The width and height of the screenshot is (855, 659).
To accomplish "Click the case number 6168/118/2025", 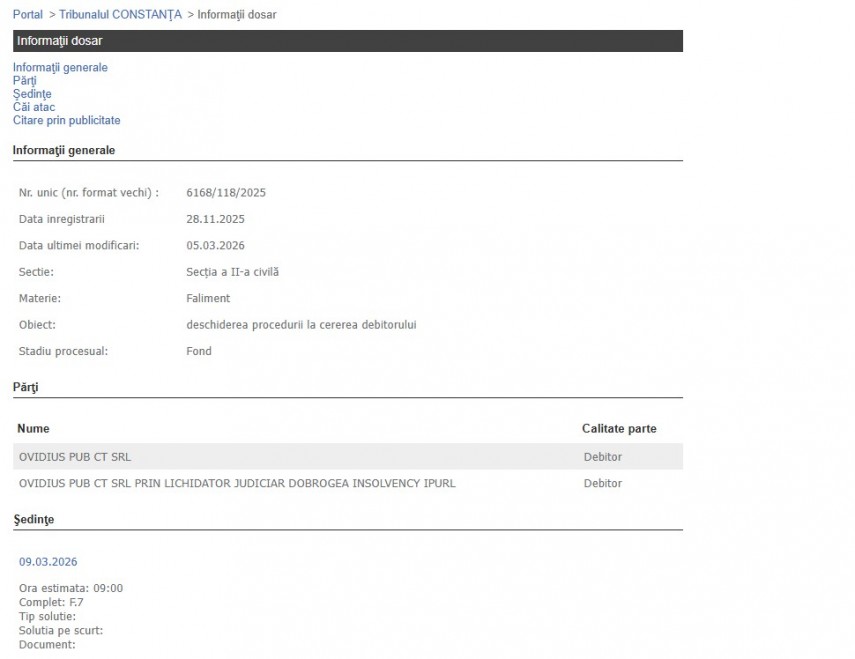I will click(226, 193).
